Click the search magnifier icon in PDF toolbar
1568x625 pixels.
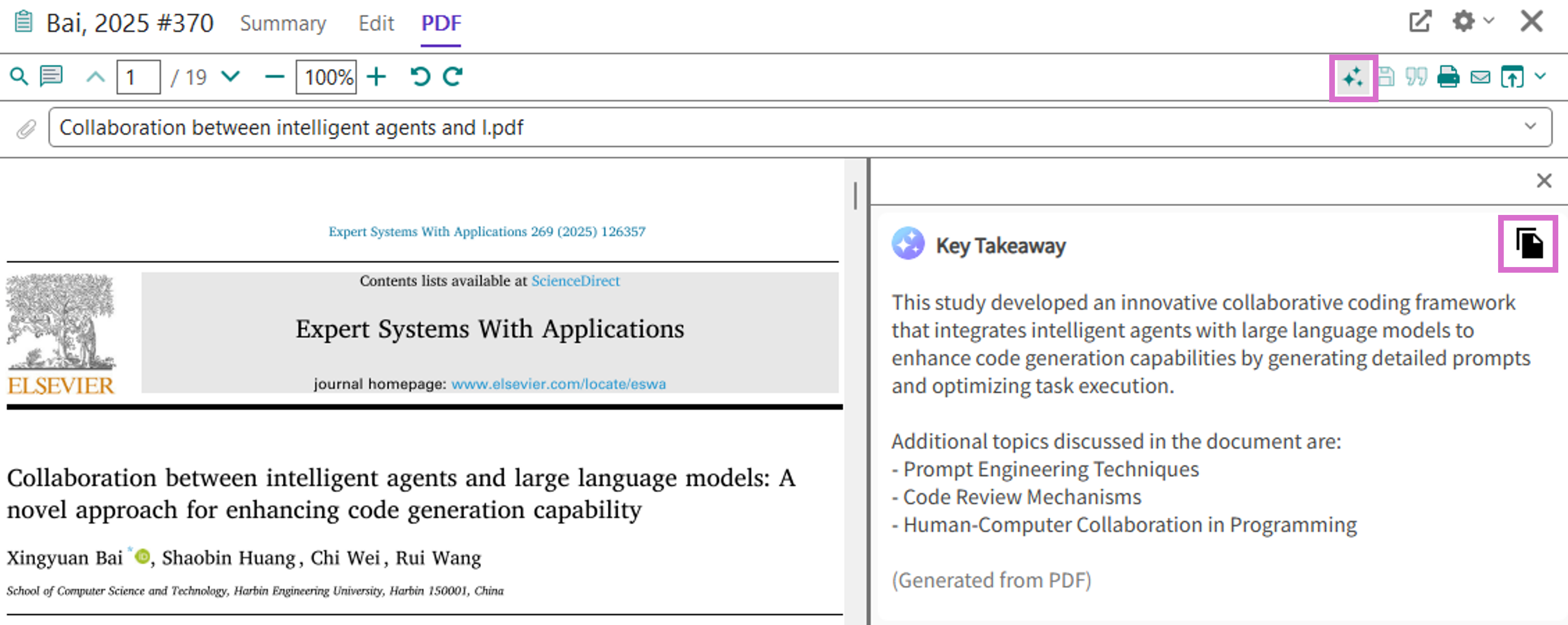(x=19, y=77)
